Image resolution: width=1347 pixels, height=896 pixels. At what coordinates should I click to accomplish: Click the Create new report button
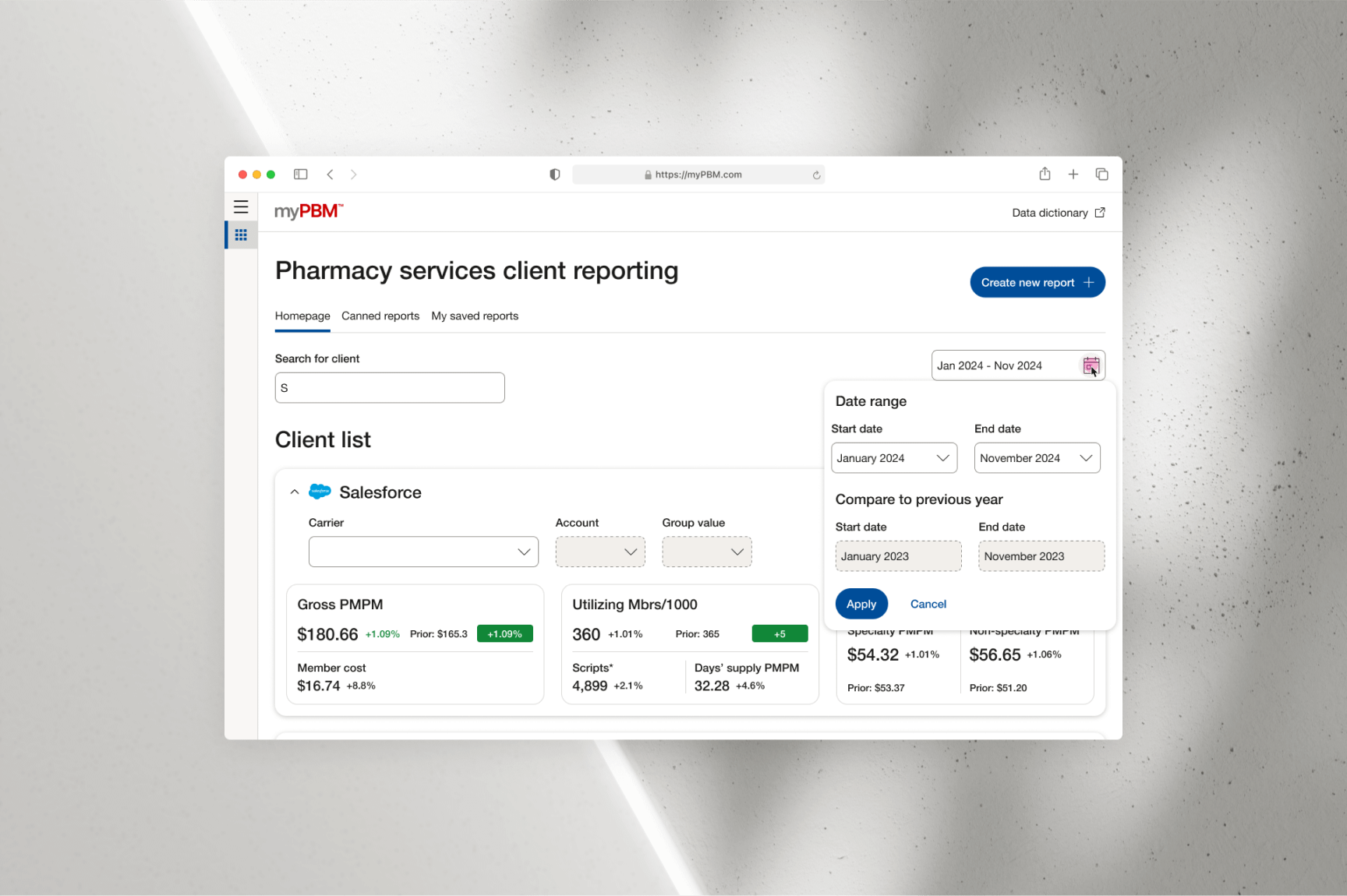point(1037,283)
